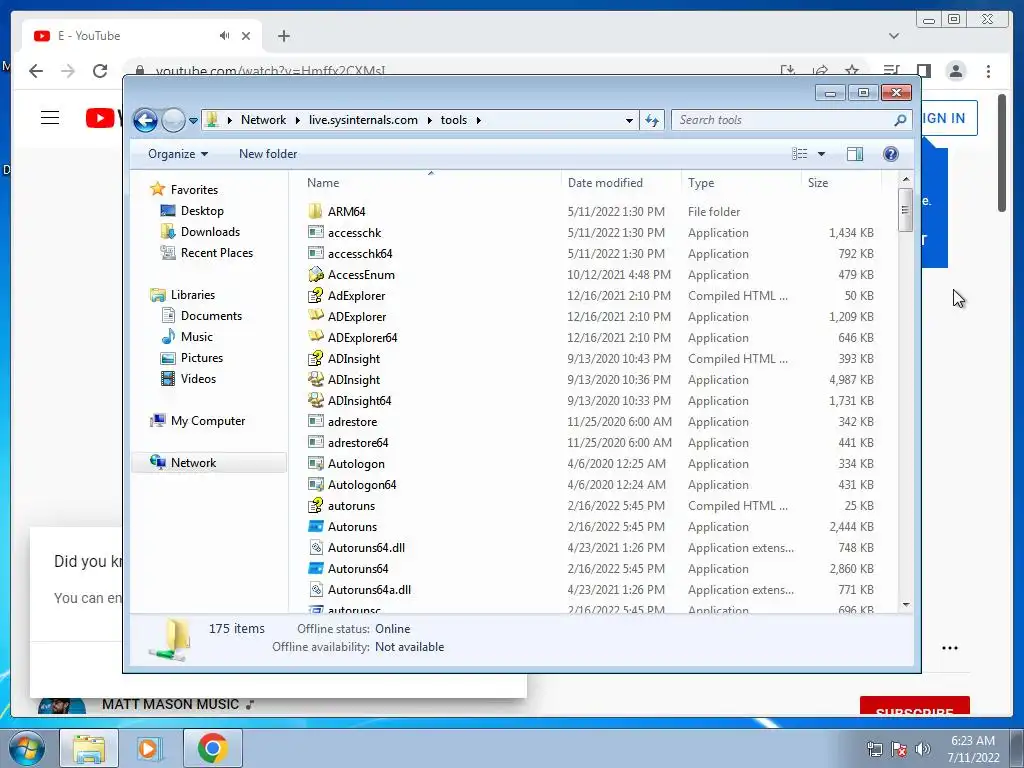Screen dimensions: 1024x768
Task: Select the Autoruns64a.dll file icon
Action: tap(315, 590)
